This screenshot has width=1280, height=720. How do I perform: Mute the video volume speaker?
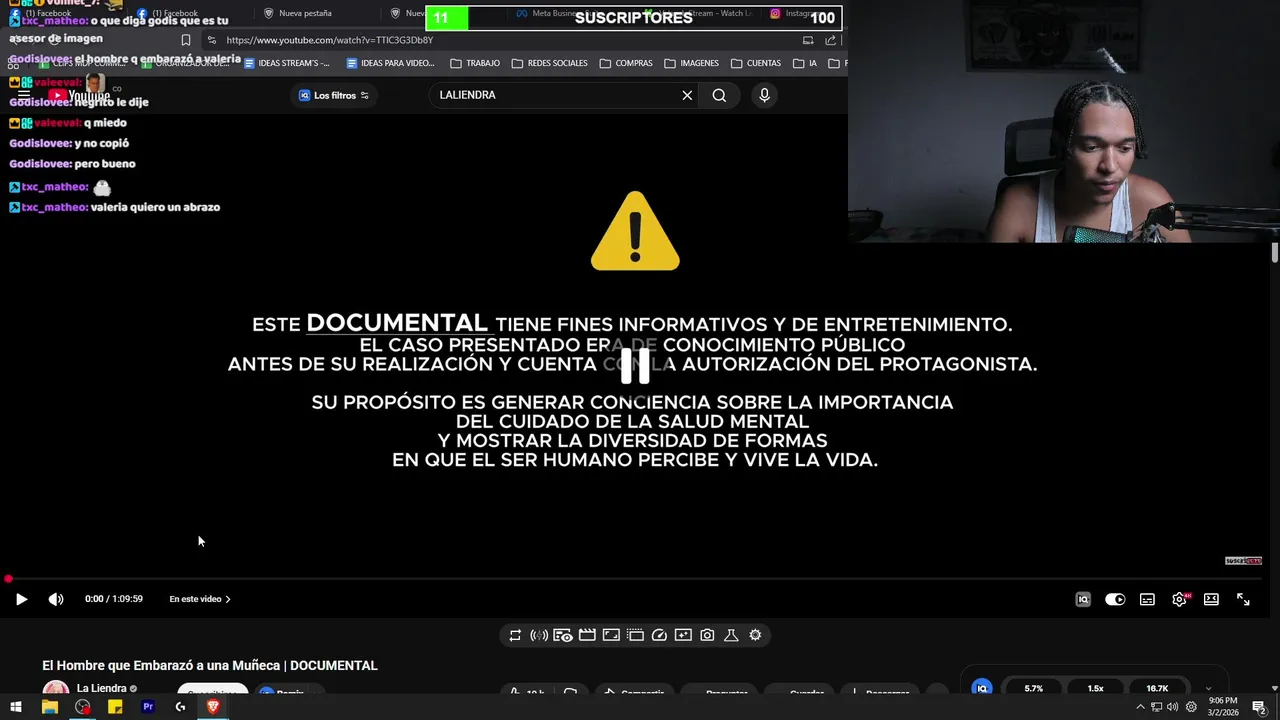pyautogui.click(x=56, y=599)
